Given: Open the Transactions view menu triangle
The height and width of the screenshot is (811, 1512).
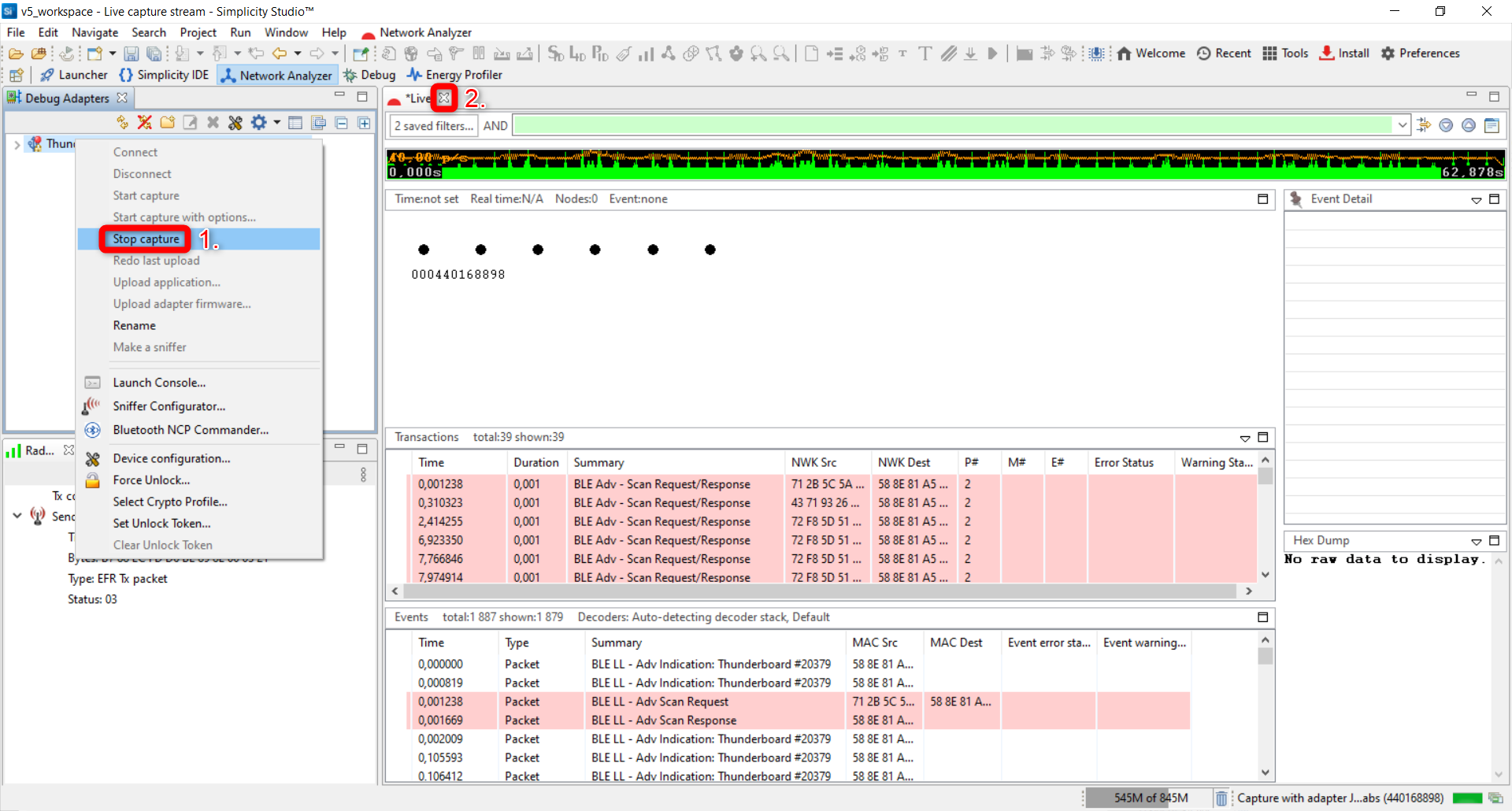Looking at the screenshot, I should pos(1245,438).
